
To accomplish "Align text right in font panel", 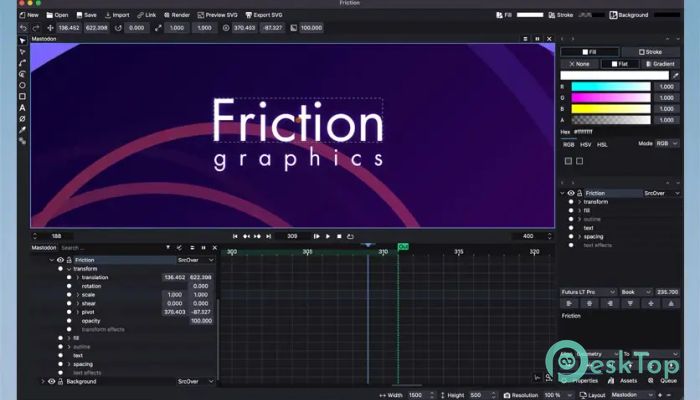I will [610, 304].
